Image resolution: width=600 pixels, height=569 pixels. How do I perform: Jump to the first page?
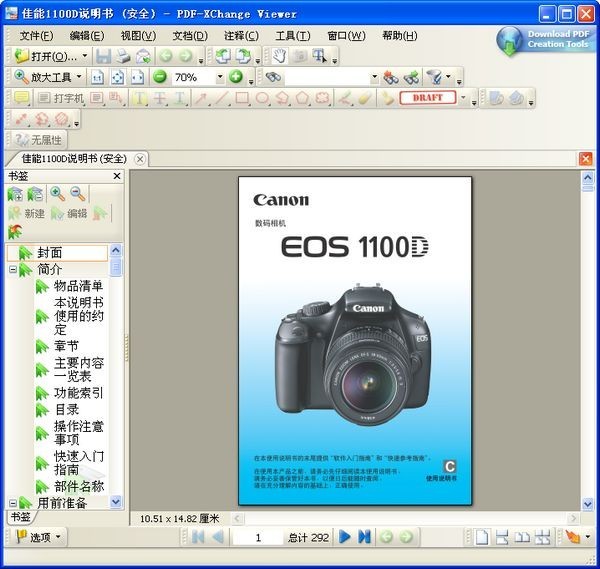coord(198,537)
